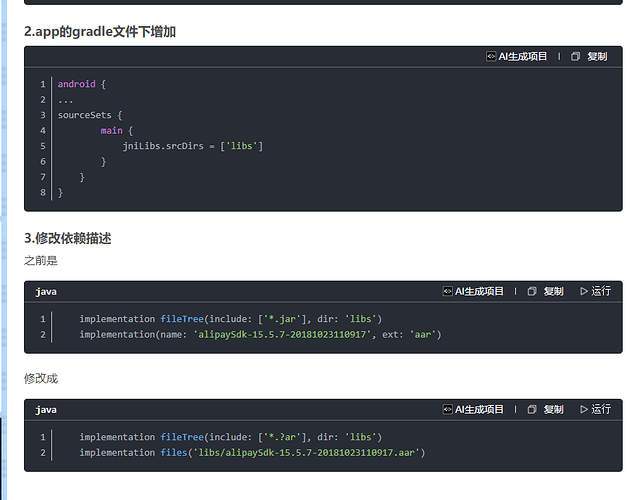The width and height of the screenshot is (634, 500).
Task: Click the copy icon in the '修改成' java block
Action: coord(532,409)
